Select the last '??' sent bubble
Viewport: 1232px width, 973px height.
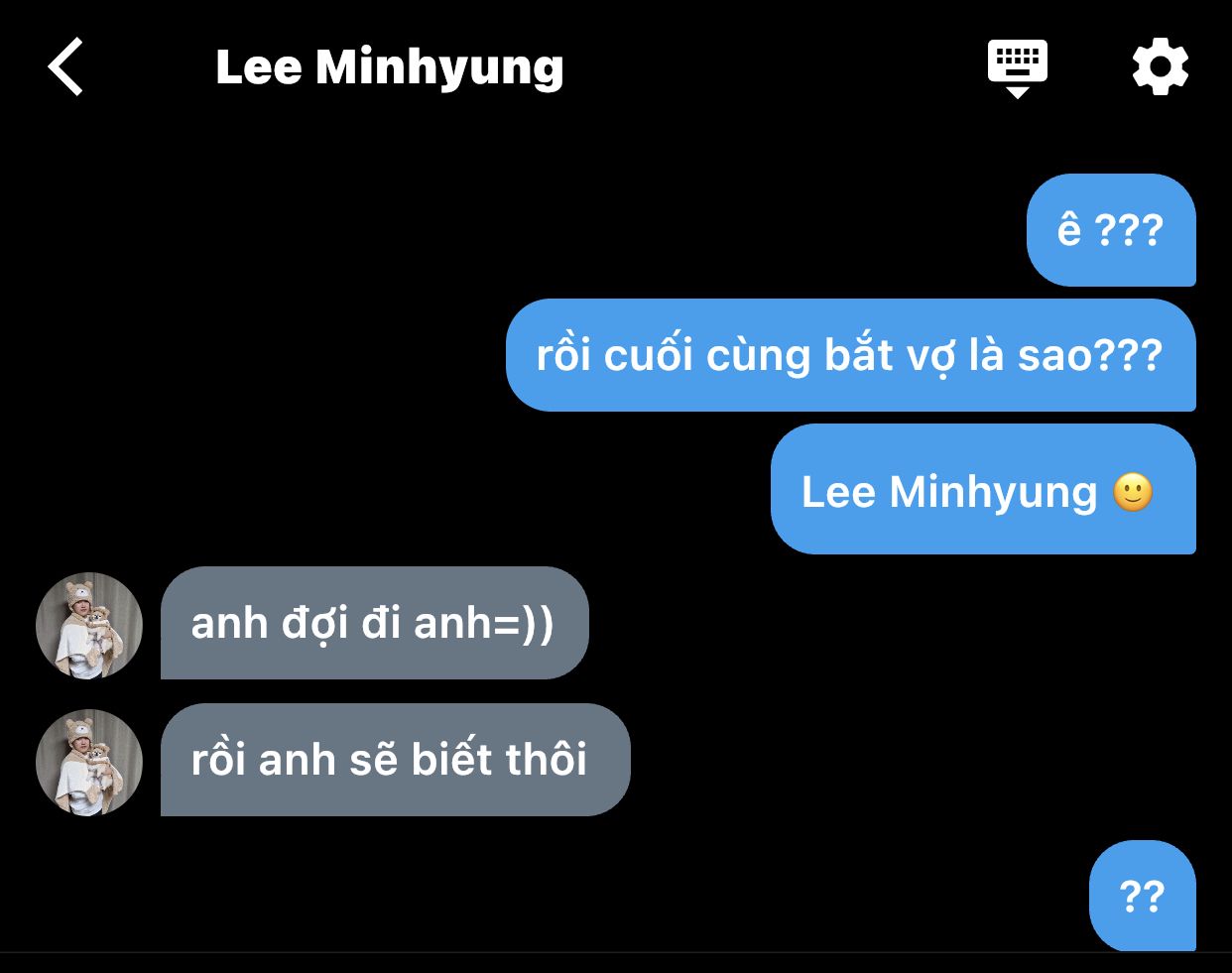(1143, 896)
